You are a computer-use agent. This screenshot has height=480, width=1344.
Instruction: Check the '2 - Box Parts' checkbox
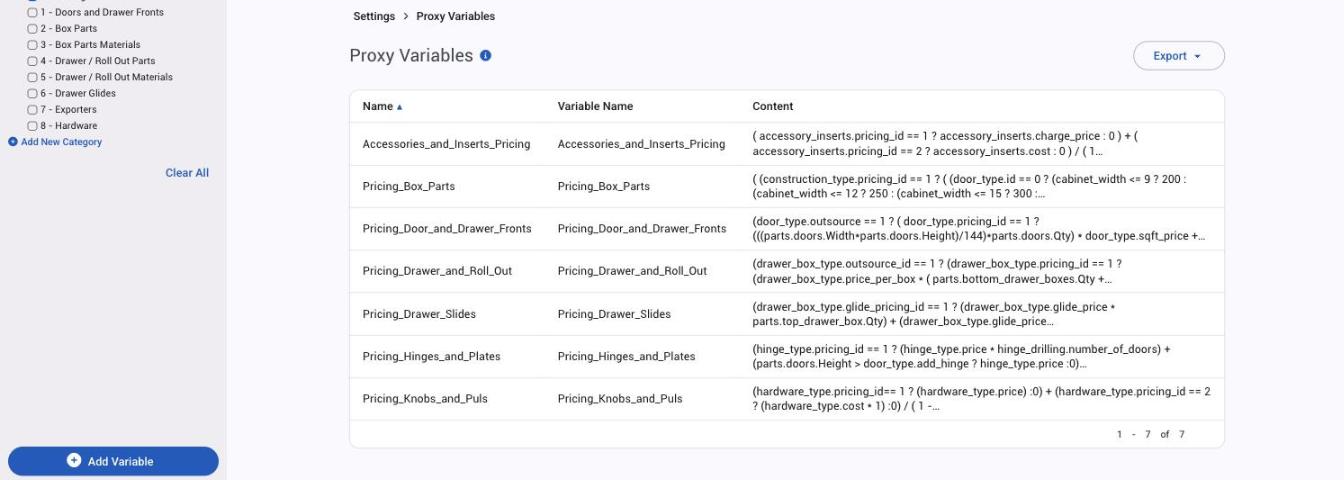click(33, 29)
